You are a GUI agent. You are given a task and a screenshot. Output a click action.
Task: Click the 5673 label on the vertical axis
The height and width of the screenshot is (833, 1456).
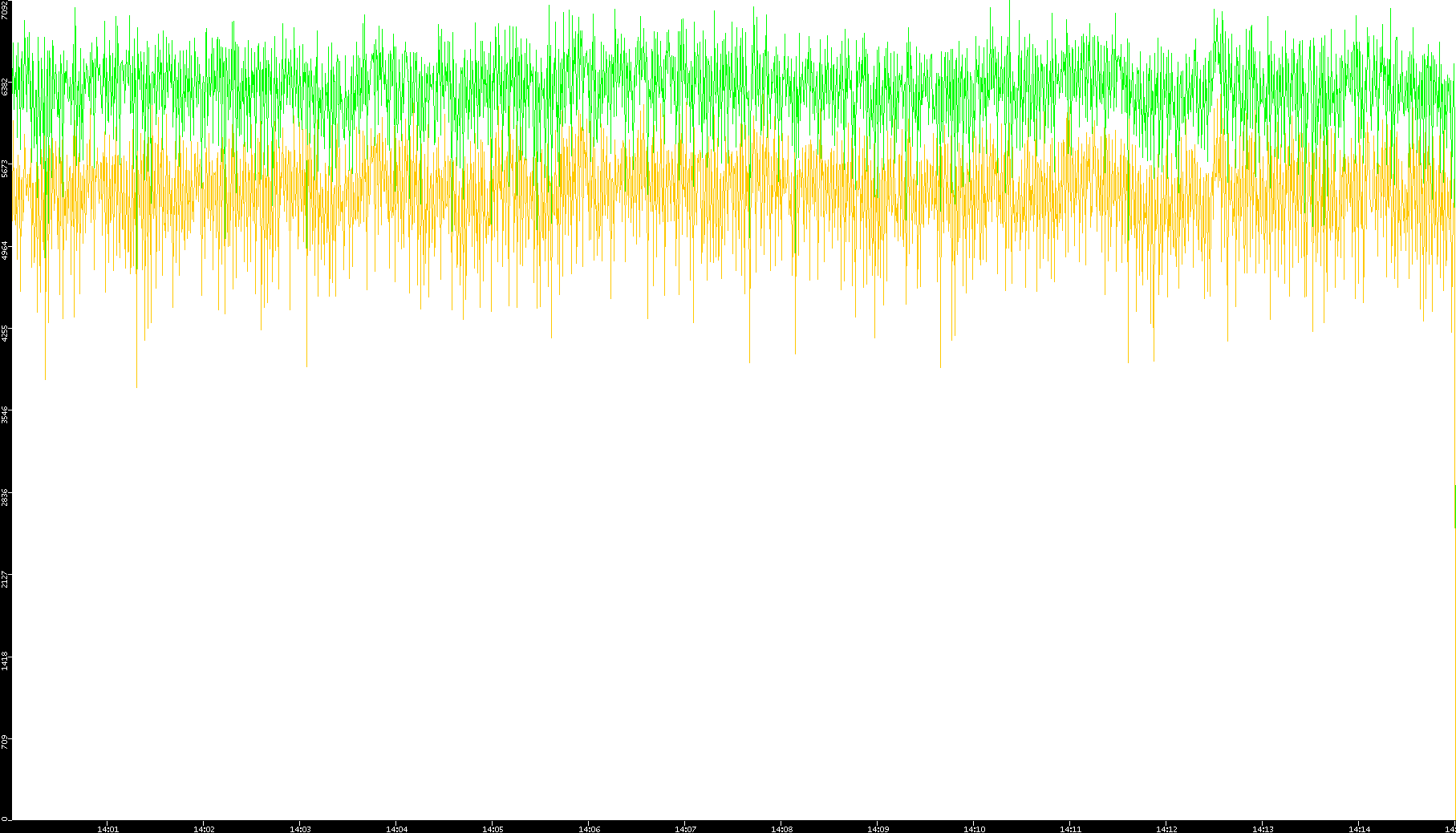tap(6, 168)
